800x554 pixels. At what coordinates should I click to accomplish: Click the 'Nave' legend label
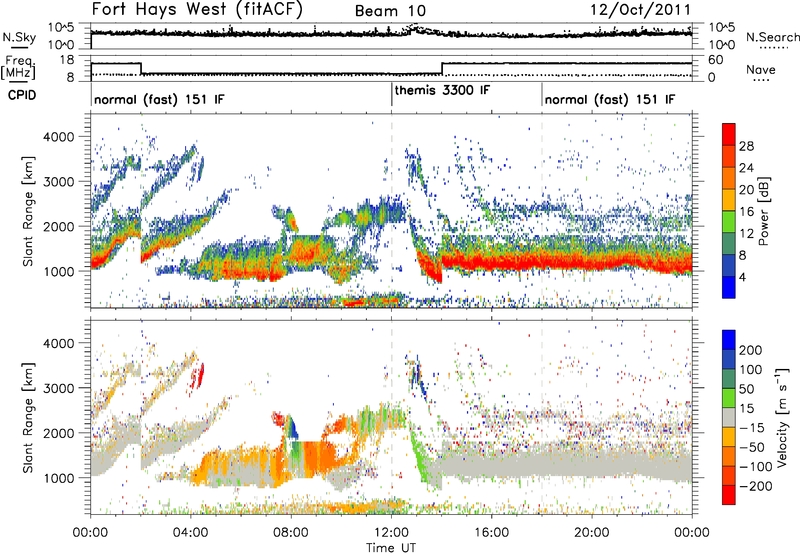[x=761, y=69]
